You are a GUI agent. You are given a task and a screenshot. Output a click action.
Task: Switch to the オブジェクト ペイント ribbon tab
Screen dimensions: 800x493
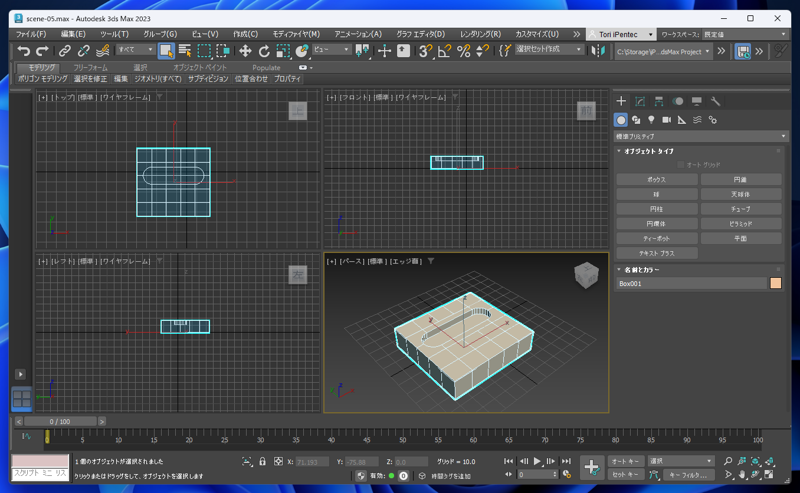199,67
